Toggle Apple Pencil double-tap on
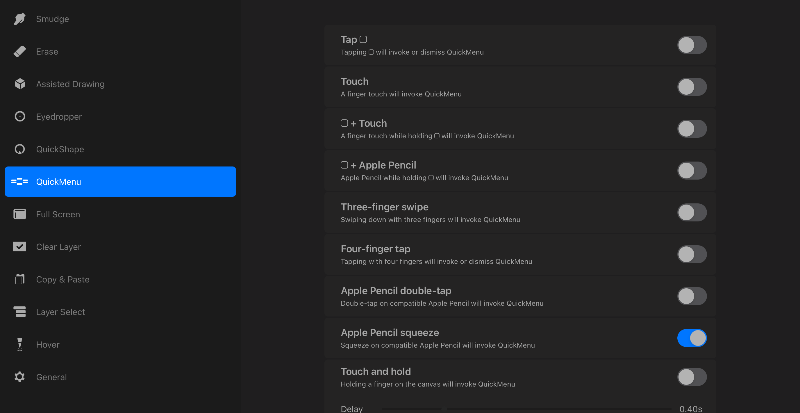The height and width of the screenshot is (413, 800). pyautogui.click(x=691, y=296)
